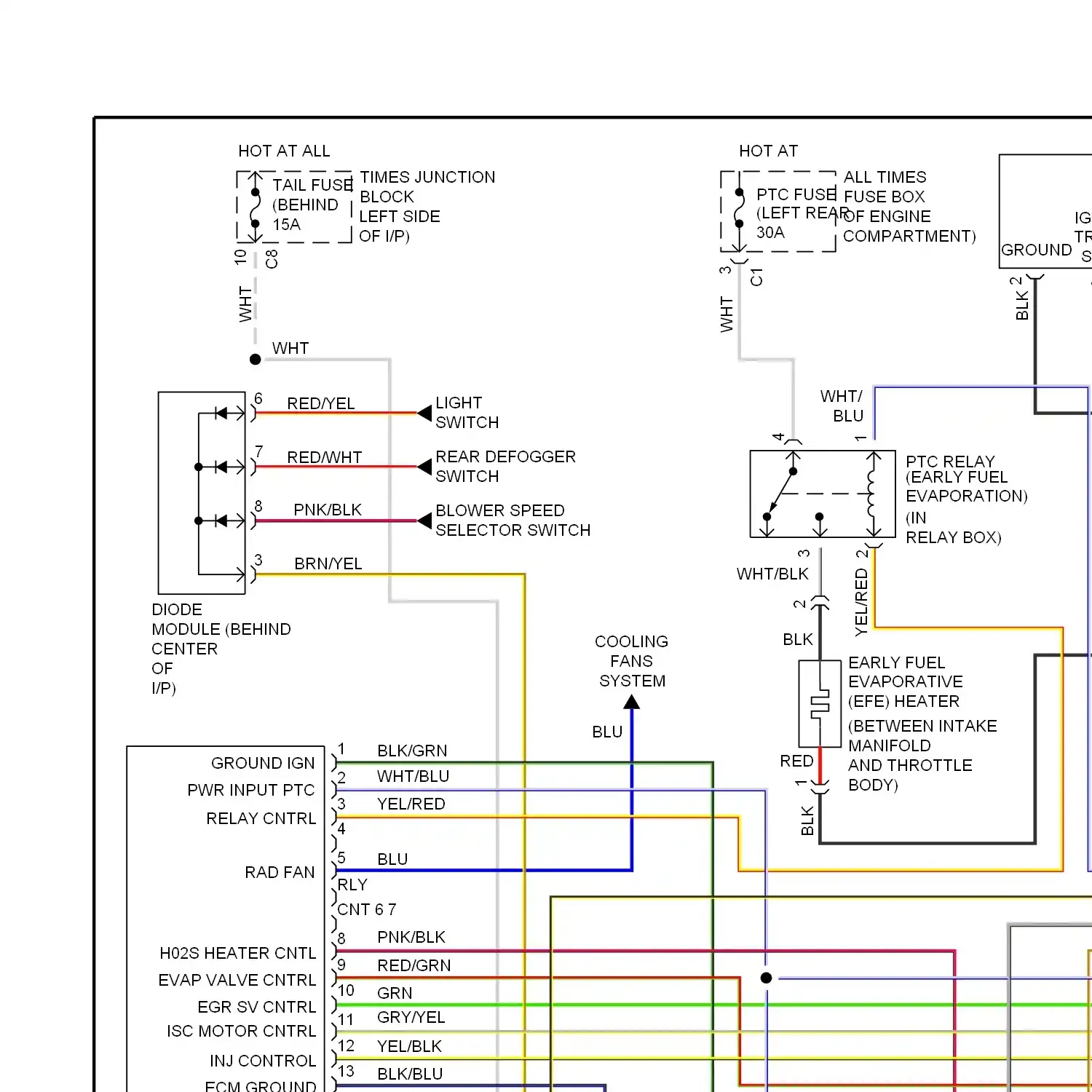Click the C8 connector label
The height and width of the screenshot is (1092, 1092).
(271, 258)
